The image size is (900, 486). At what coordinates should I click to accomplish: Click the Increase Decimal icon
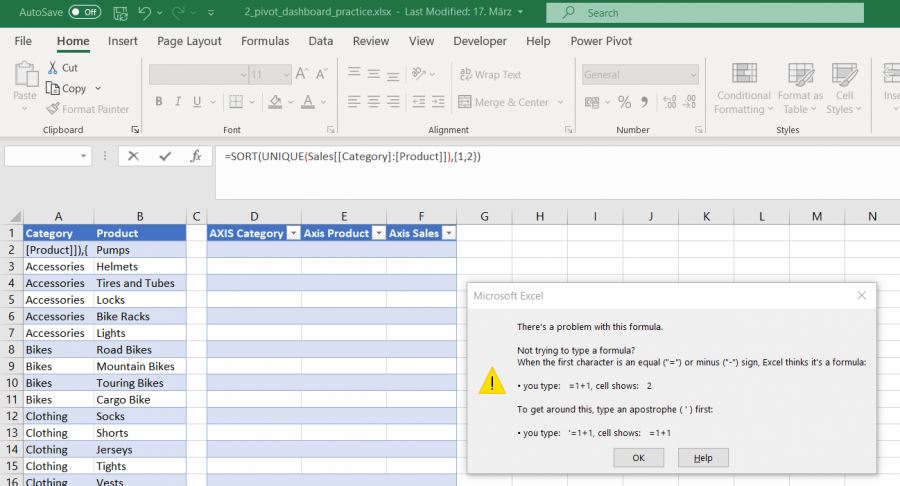point(669,102)
